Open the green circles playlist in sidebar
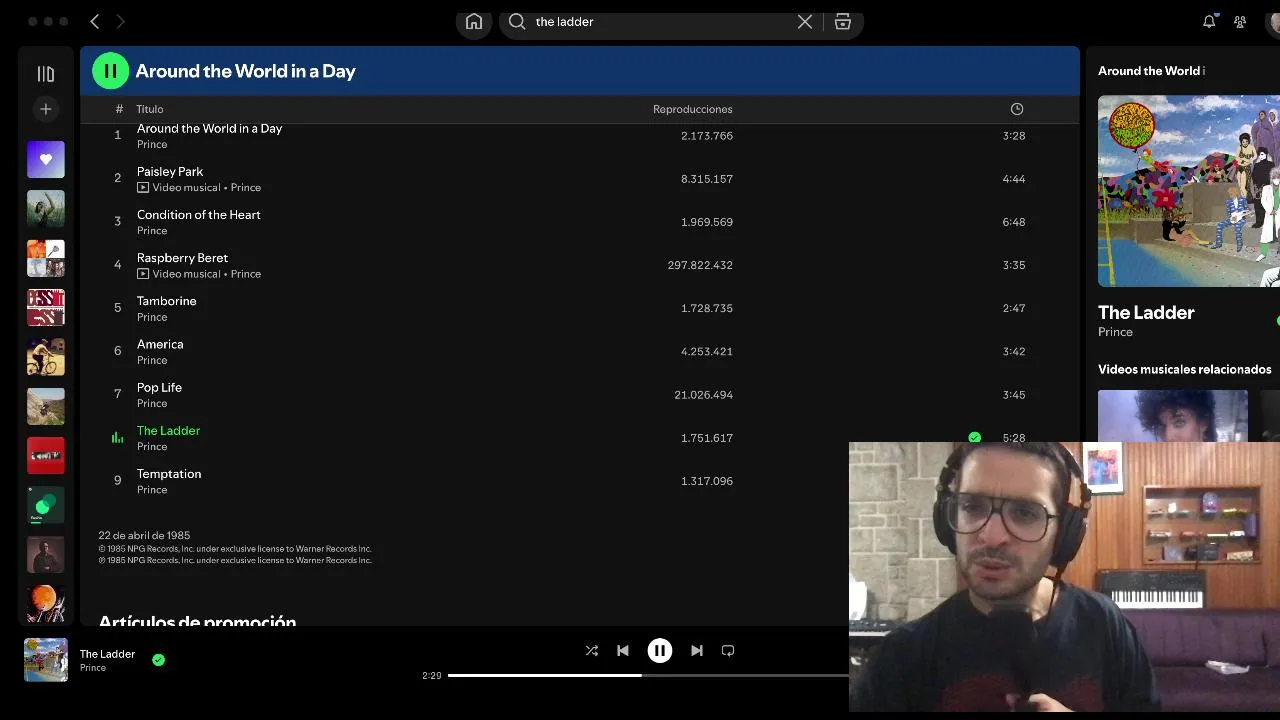1280x720 pixels. 46,505
